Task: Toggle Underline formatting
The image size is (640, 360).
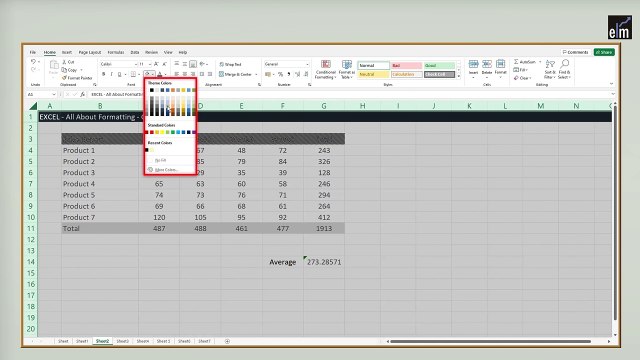Action: coord(119,74)
